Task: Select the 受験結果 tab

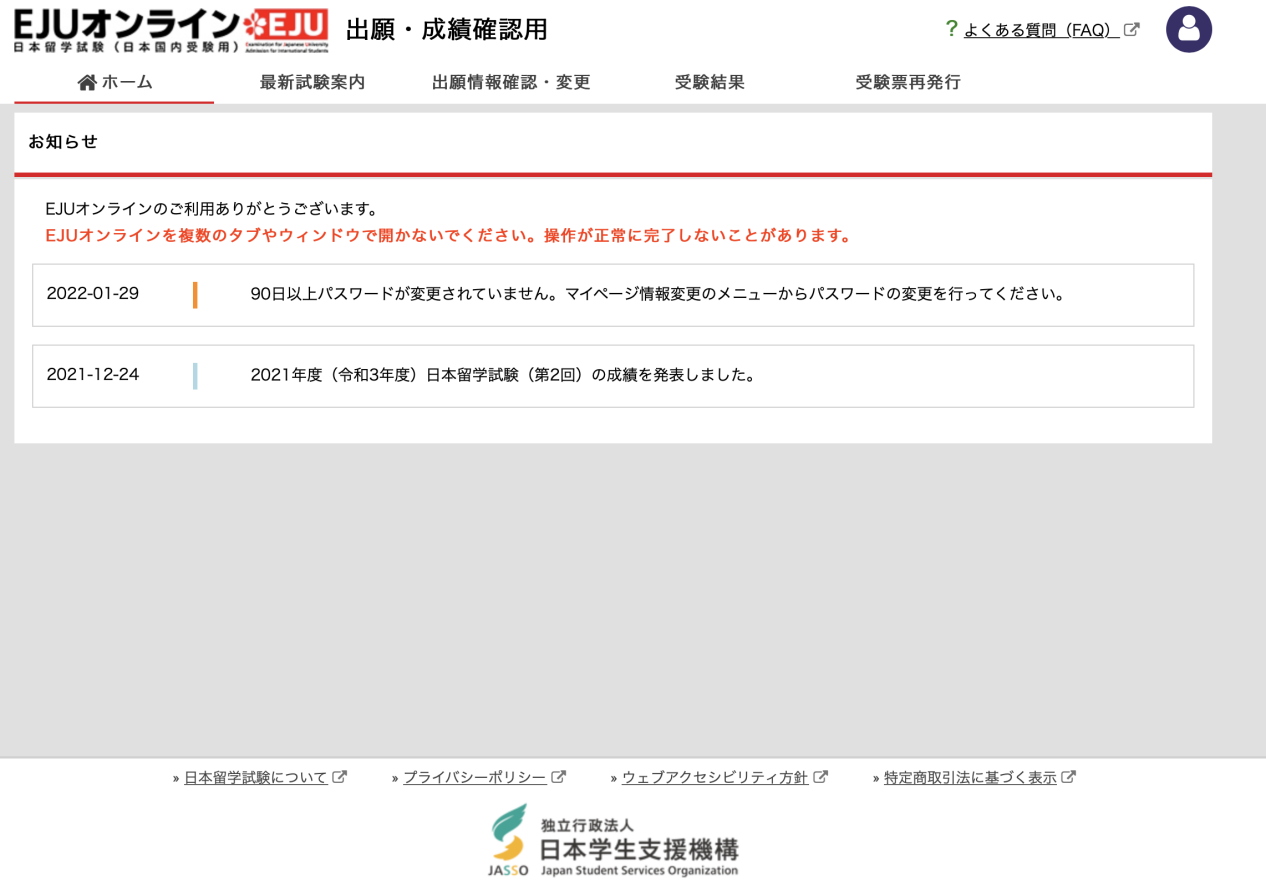Action: [709, 82]
